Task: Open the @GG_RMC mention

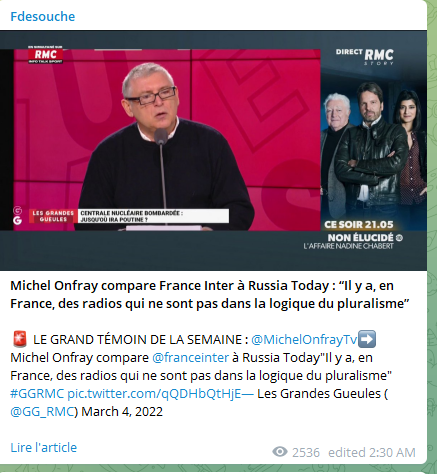Action: click(42, 412)
